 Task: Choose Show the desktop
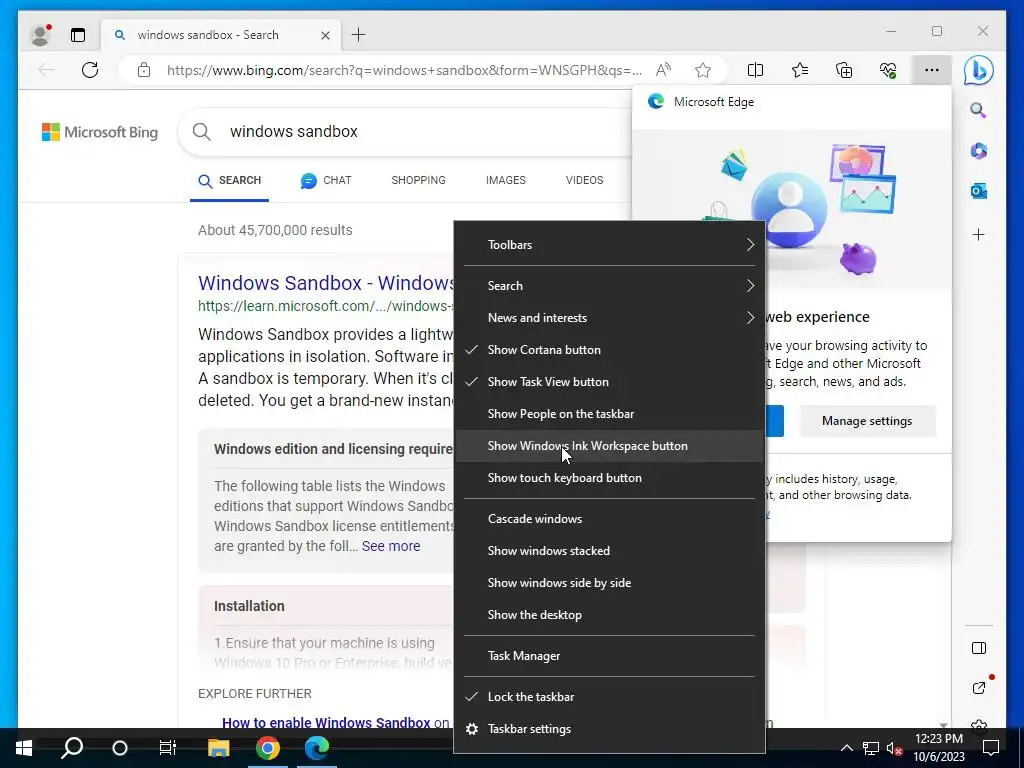coord(609,615)
